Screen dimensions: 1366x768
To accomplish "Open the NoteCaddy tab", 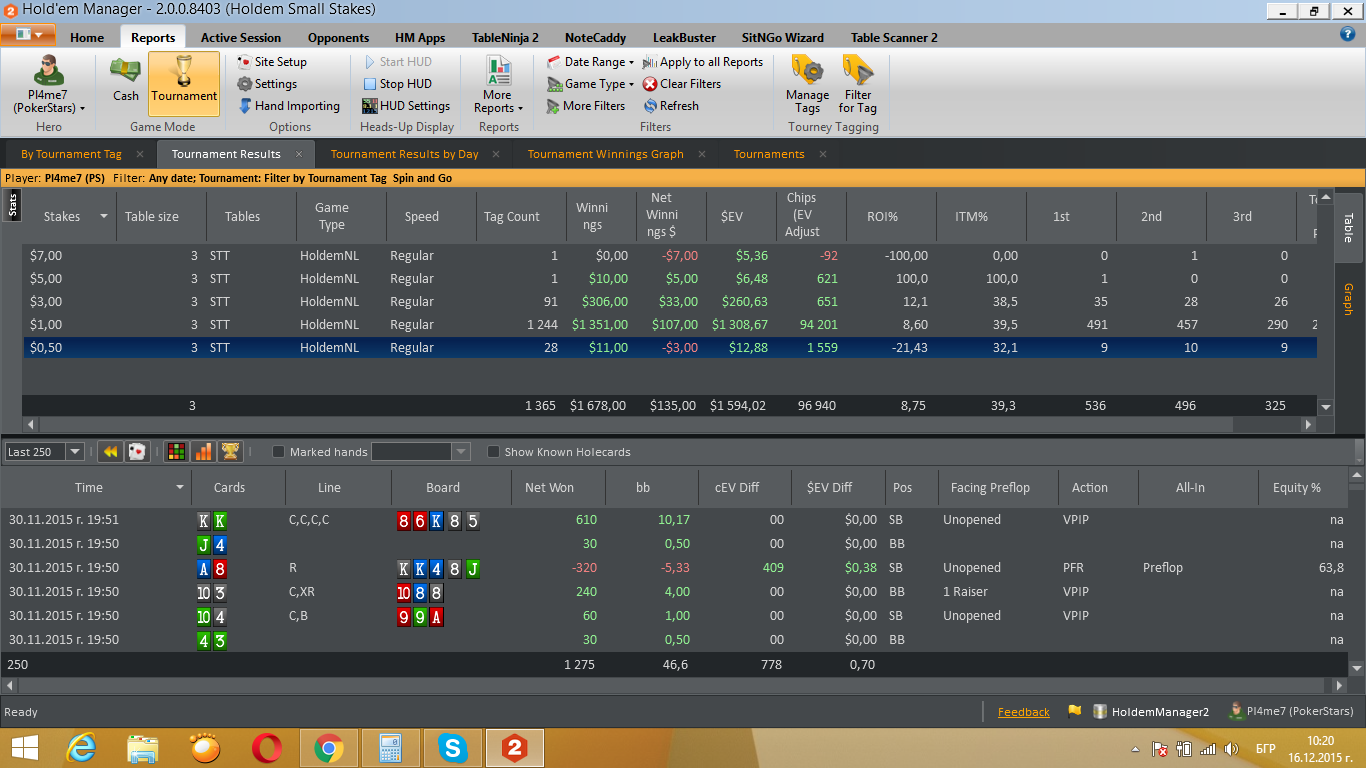I will (x=595, y=38).
